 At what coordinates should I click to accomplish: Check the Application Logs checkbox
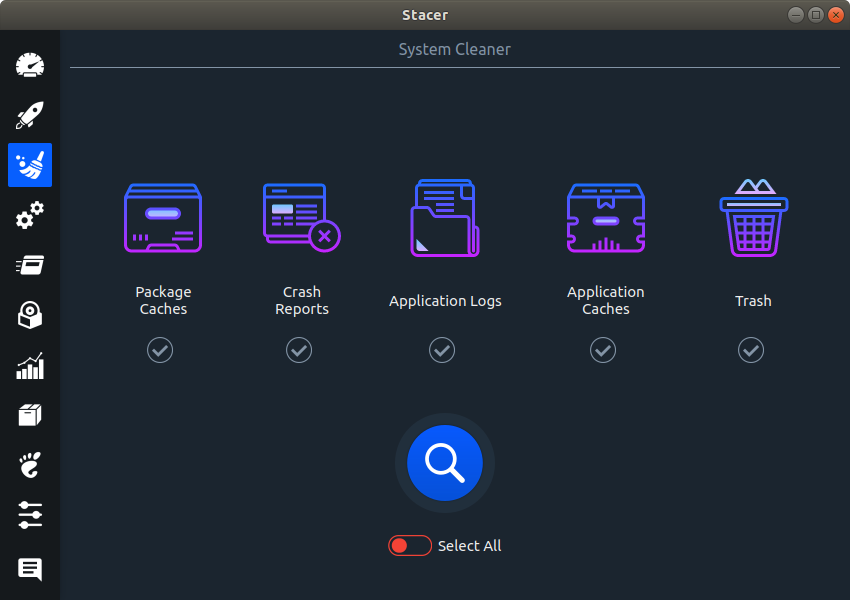tap(442, 350)
